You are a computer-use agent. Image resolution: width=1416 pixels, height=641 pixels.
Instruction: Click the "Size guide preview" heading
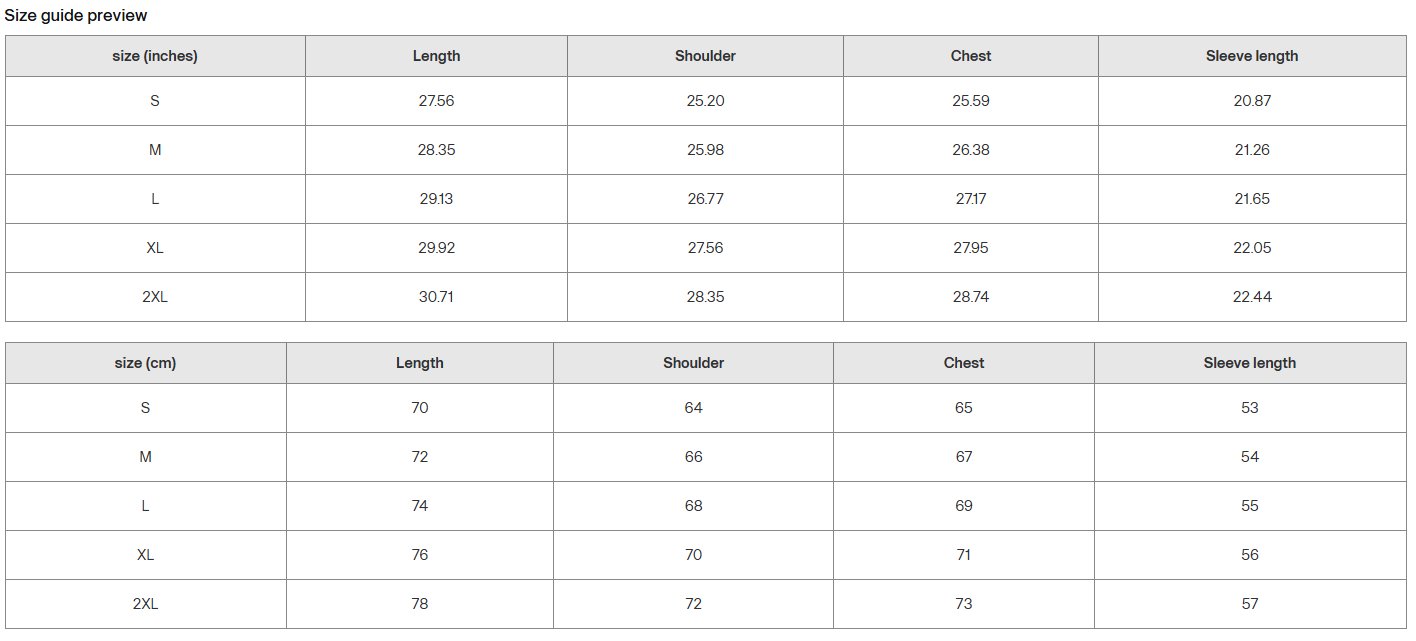[76, 15]
